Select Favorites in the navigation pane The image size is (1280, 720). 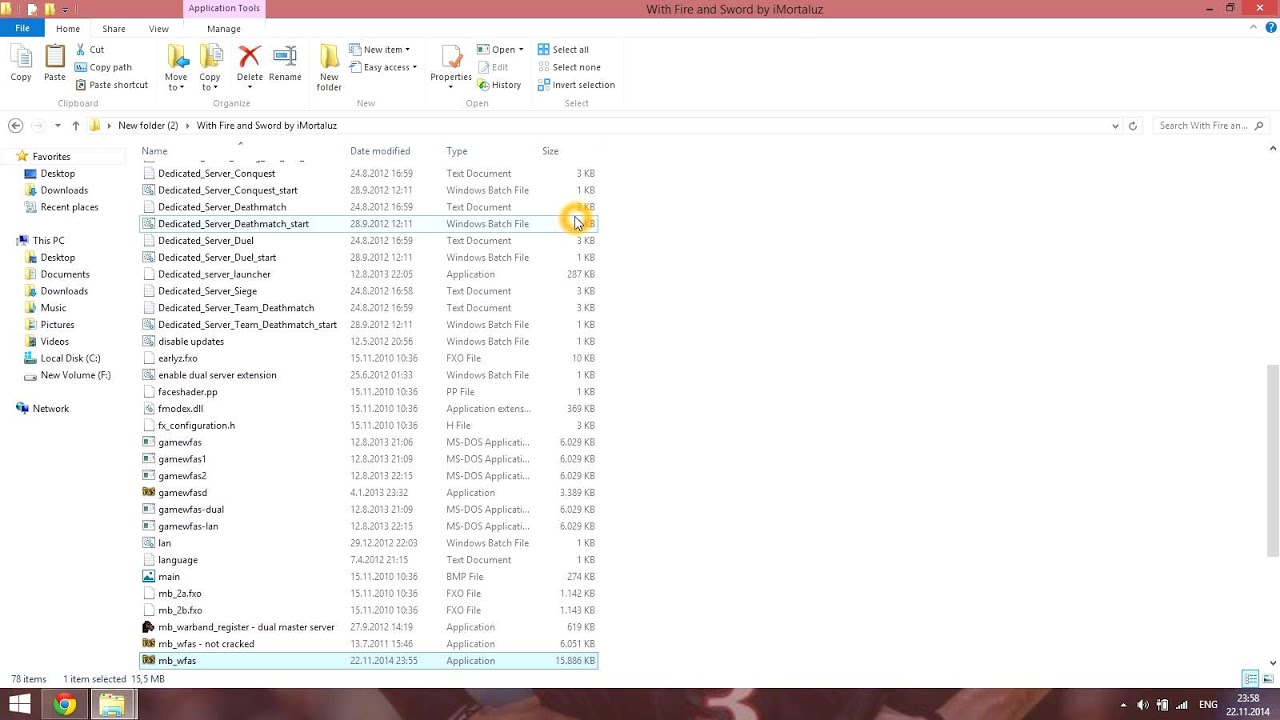point(51,157)
